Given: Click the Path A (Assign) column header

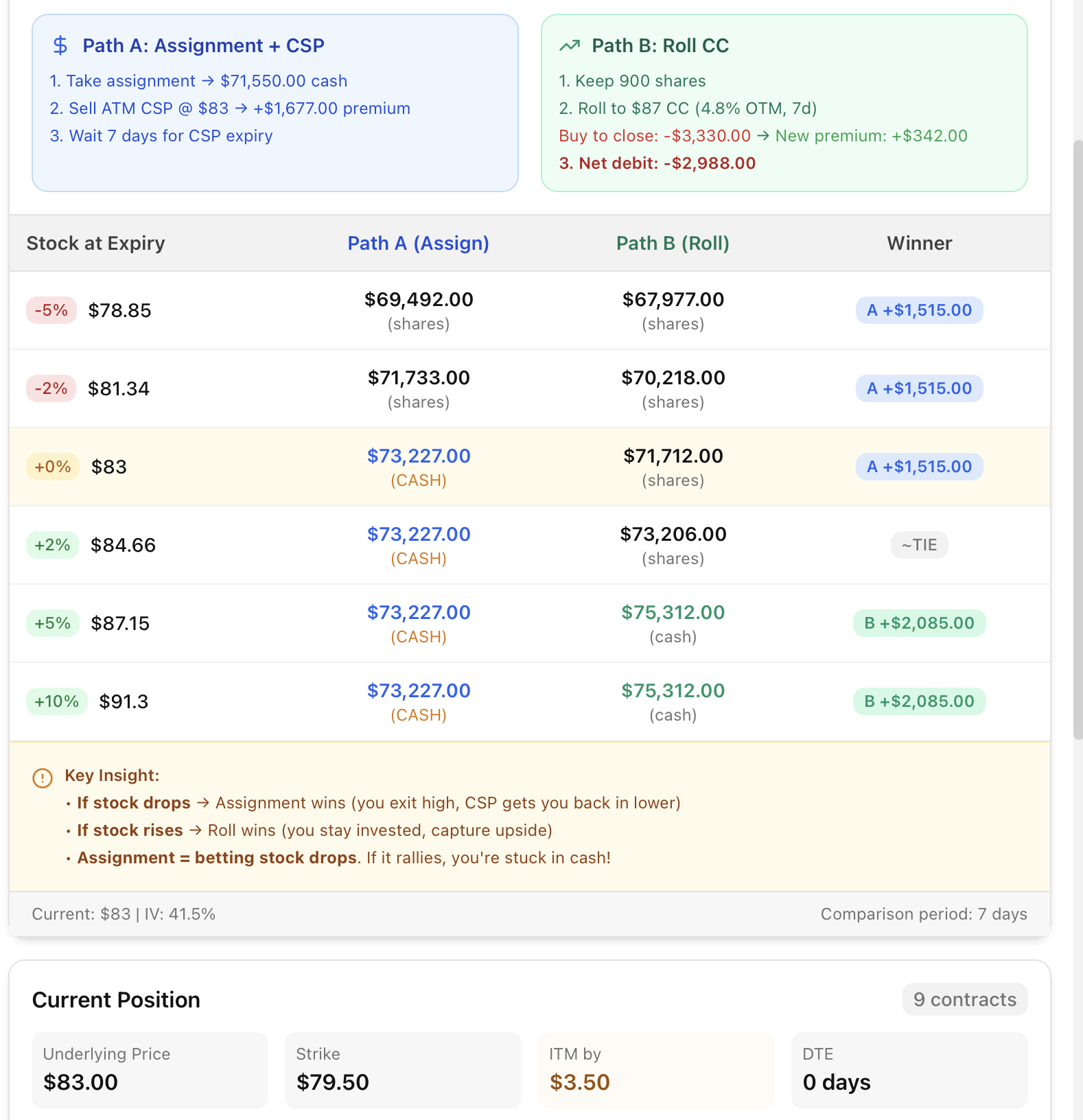Looking at the screenshot, I should pos(419,243).
